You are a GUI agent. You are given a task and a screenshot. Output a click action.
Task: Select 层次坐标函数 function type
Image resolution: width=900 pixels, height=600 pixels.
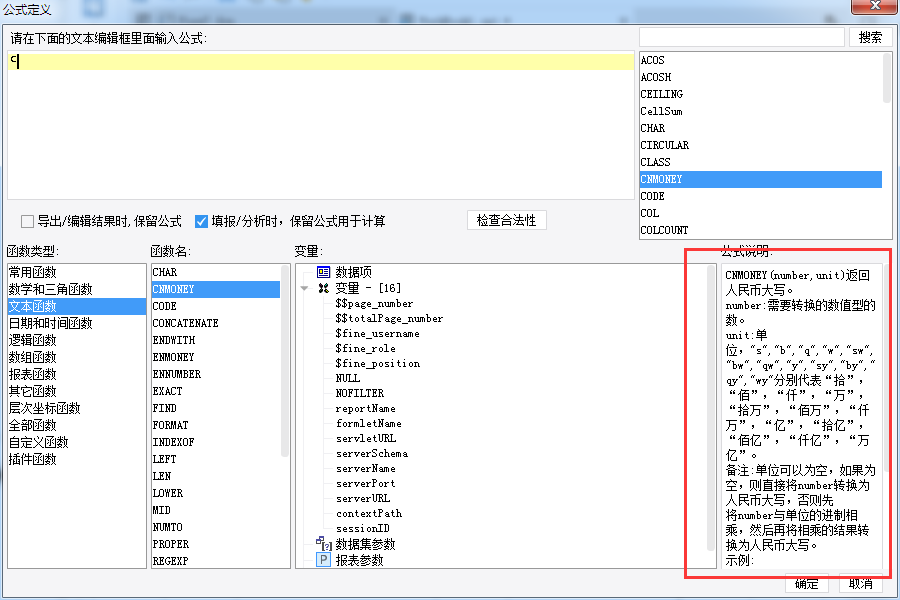pos(76,408)
